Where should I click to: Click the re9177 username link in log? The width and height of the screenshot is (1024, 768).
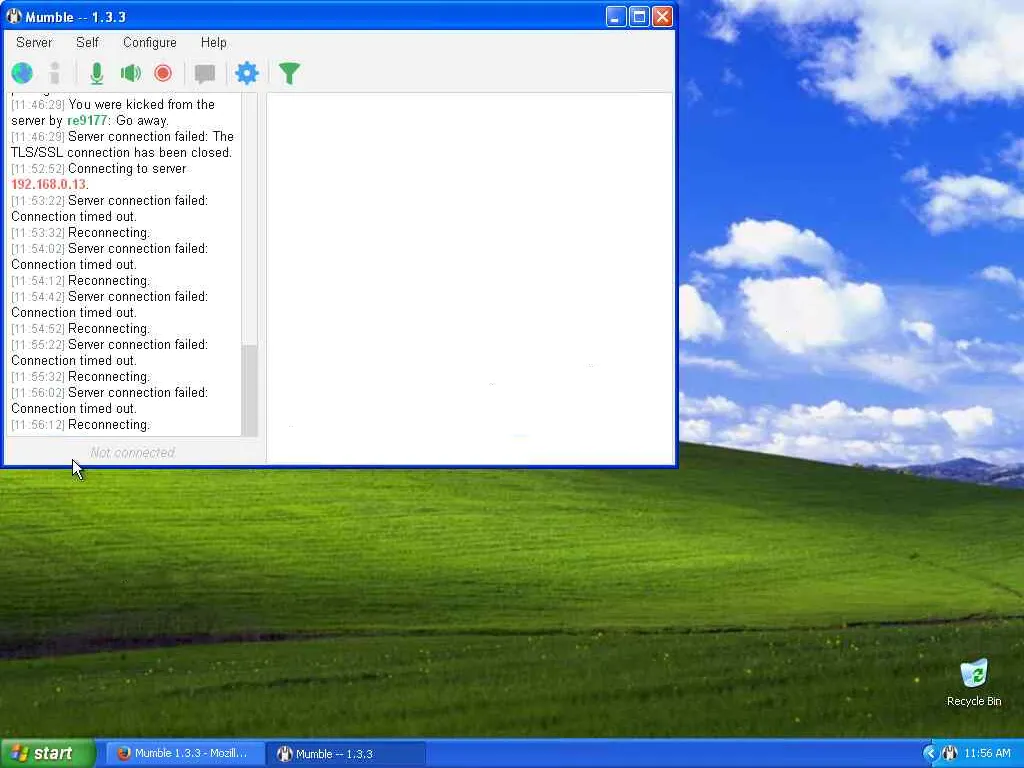[x=87, y=121]
